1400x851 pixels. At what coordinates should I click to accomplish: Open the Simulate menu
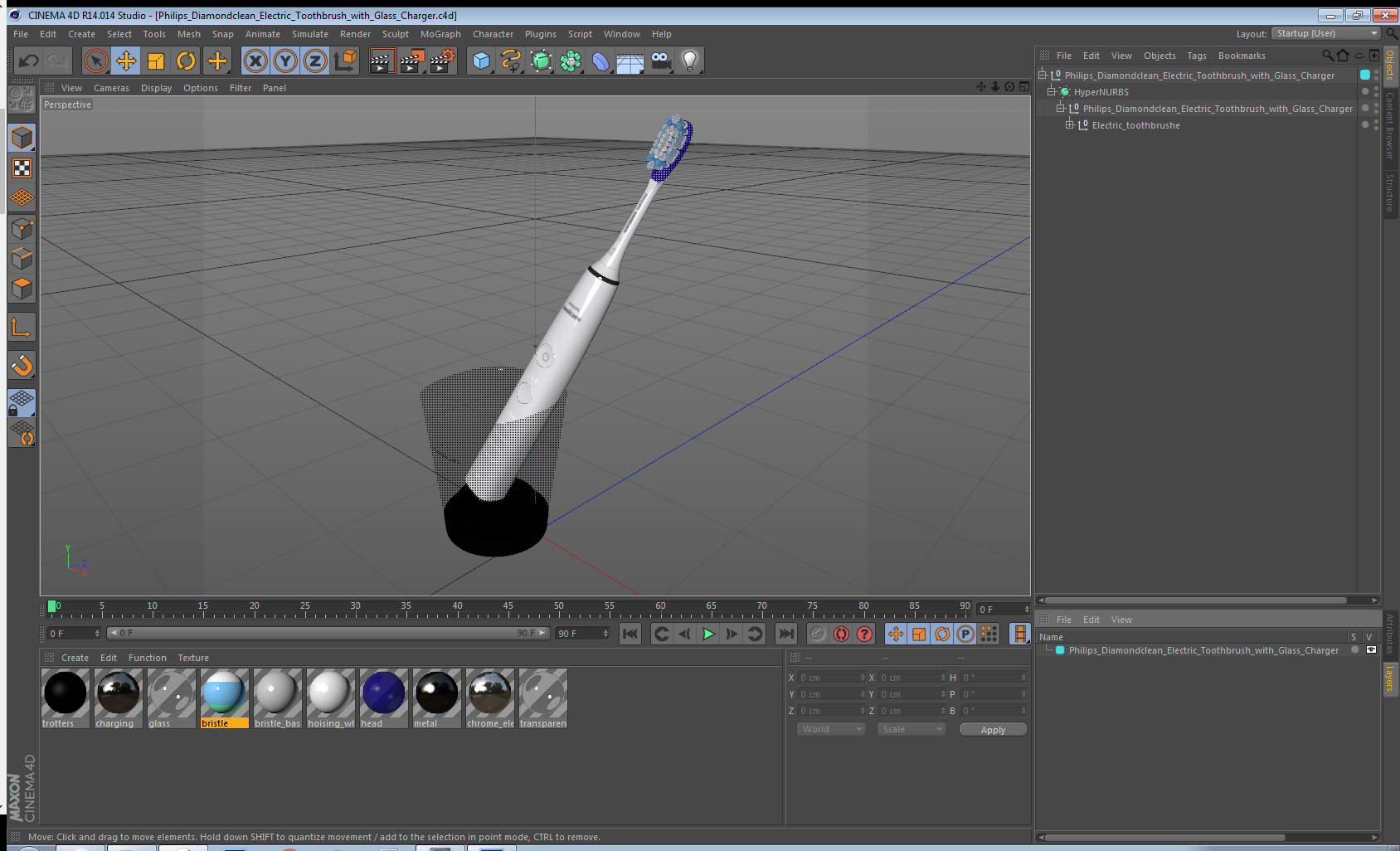click(x=310, y=34)
